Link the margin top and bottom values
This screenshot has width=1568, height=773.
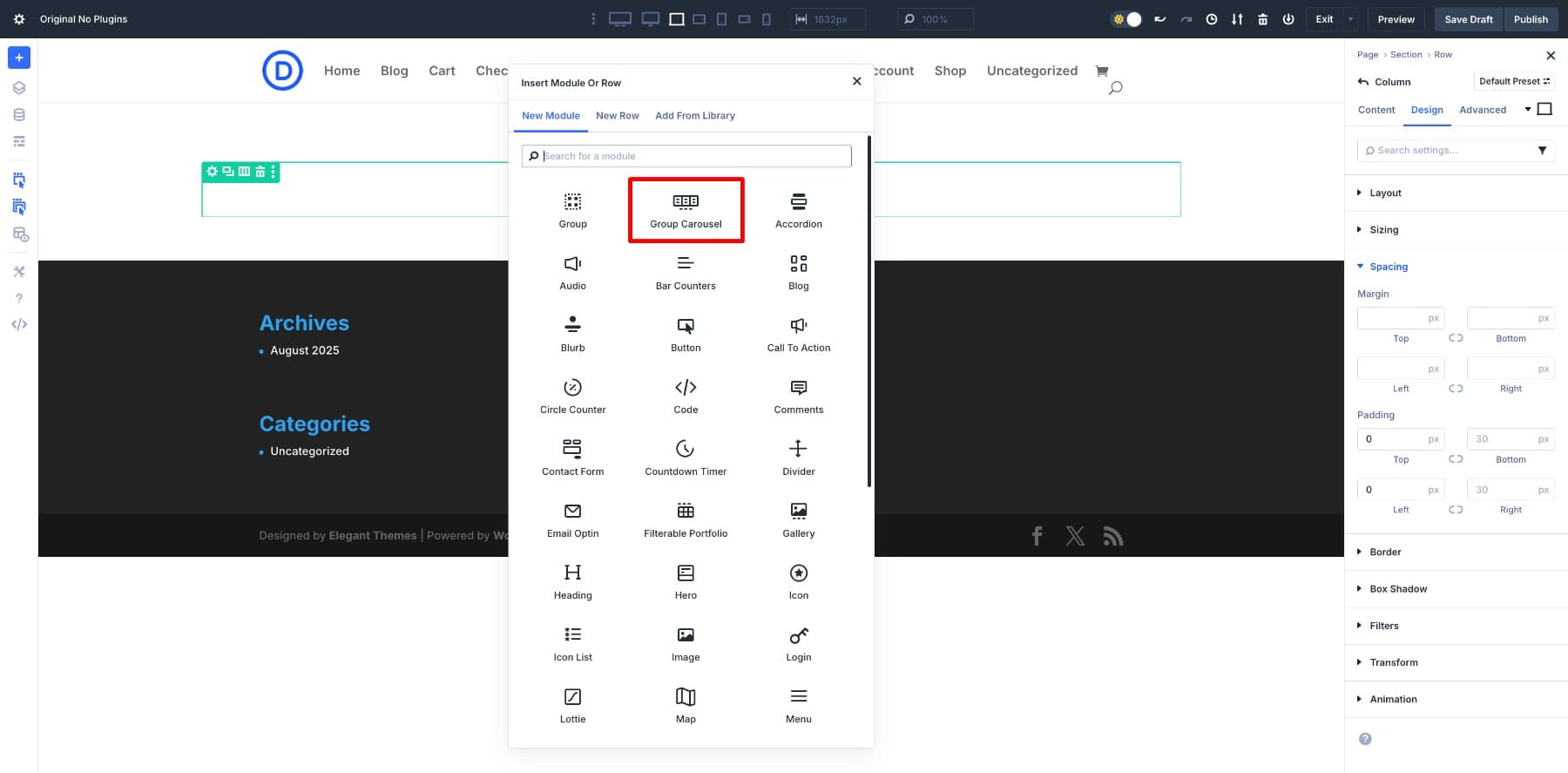click(x=1455, y=338)
